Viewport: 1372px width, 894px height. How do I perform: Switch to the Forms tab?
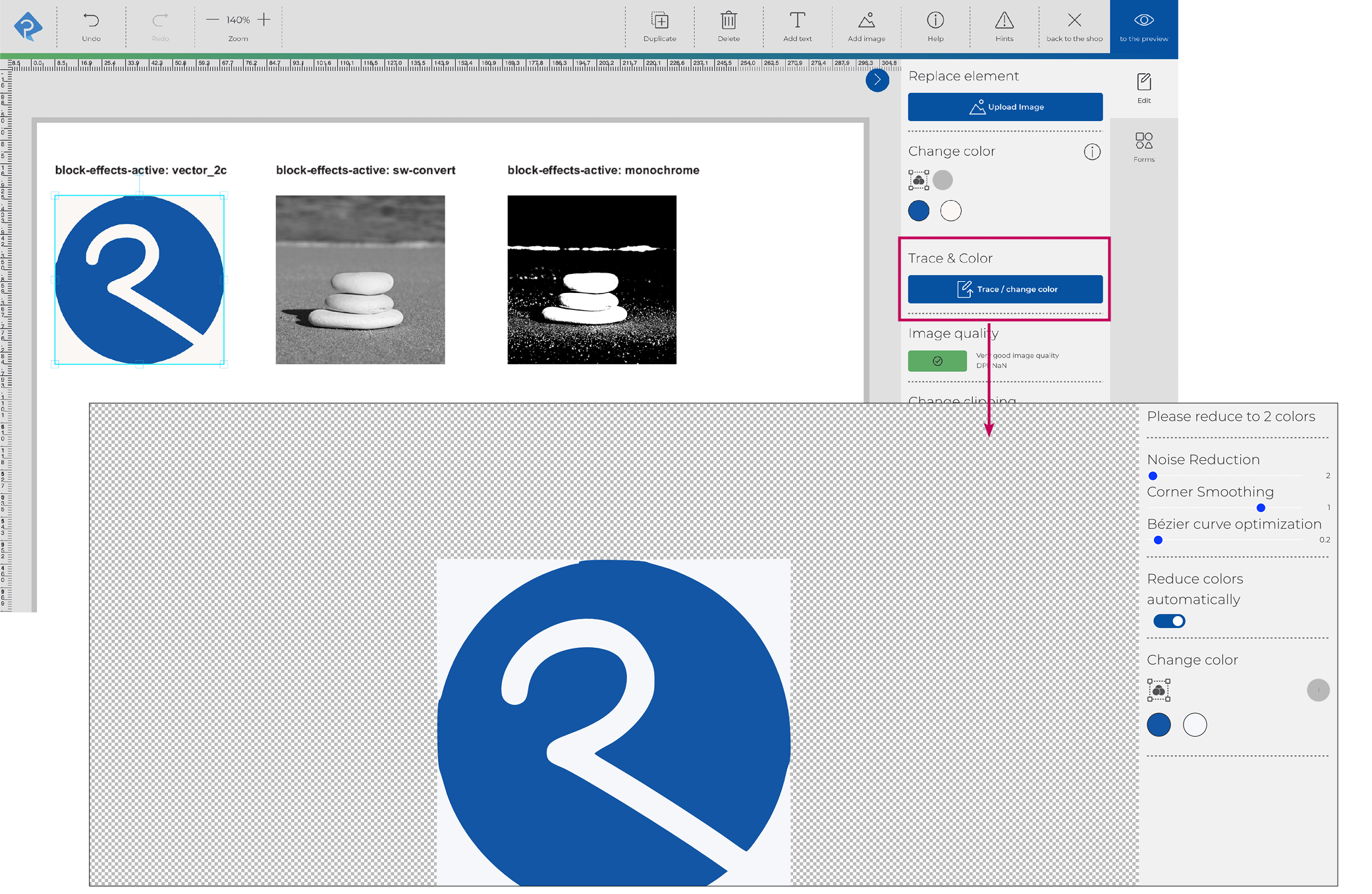(1143, 147)
